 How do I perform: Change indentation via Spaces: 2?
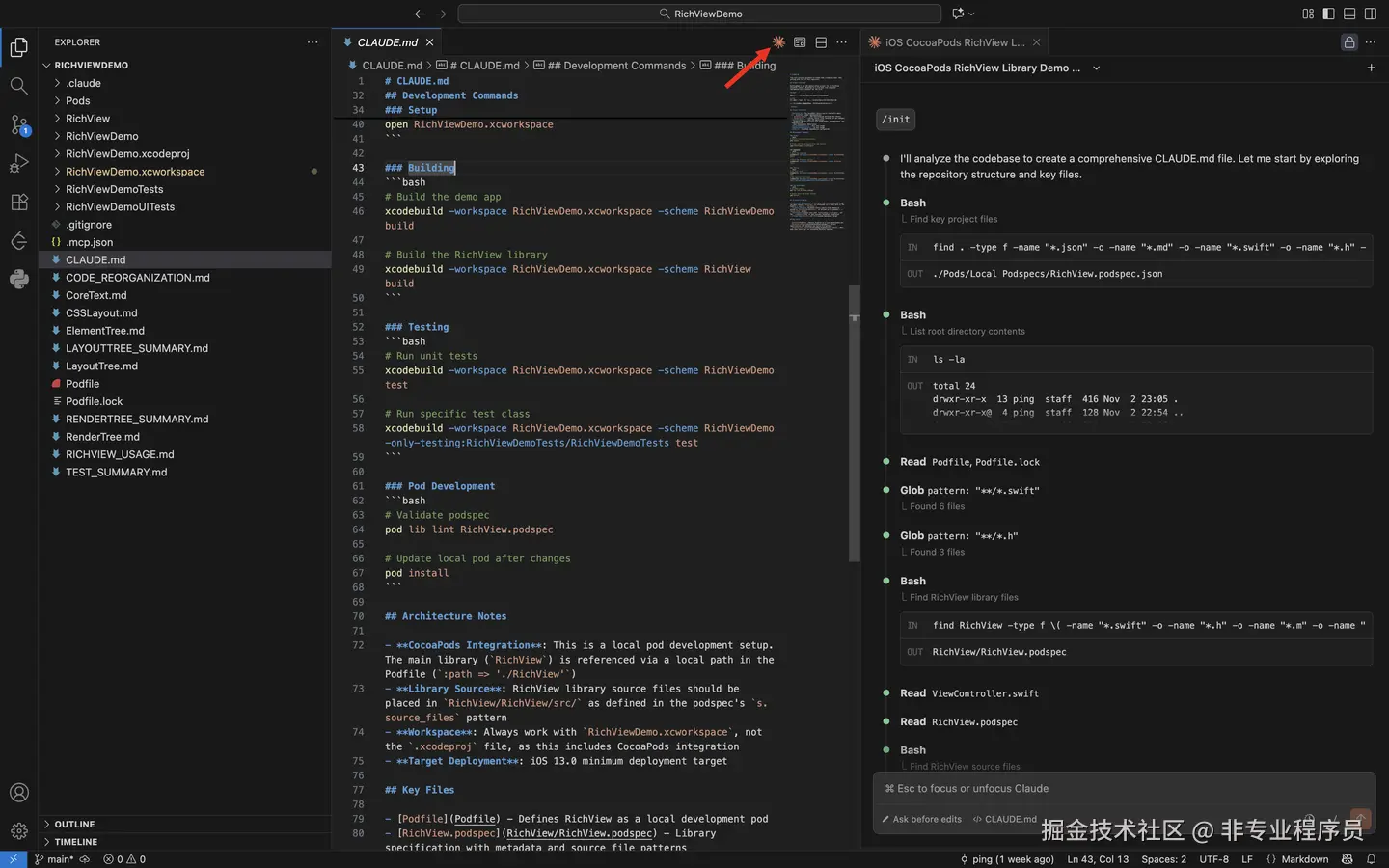click(x=1164, y=859)
